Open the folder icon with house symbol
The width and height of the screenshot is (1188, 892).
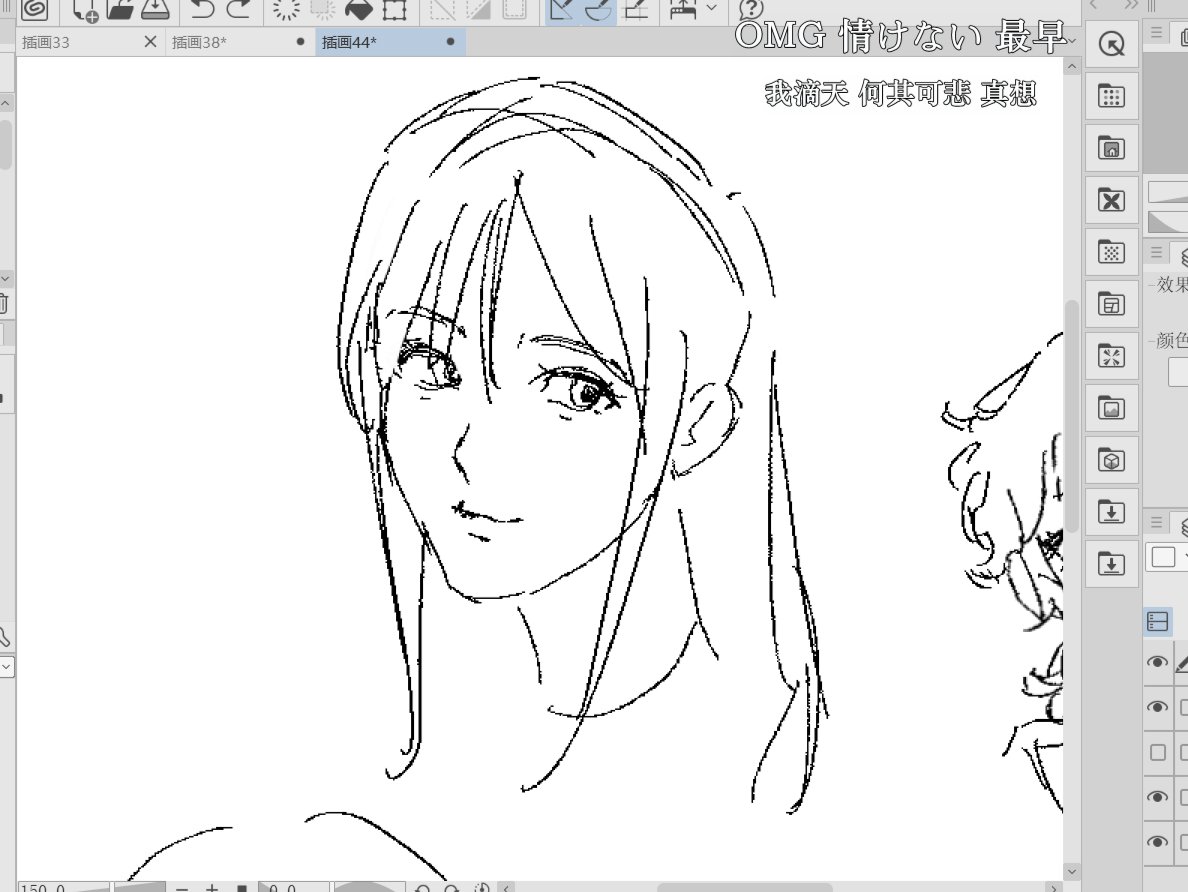tap(1111, 148)
